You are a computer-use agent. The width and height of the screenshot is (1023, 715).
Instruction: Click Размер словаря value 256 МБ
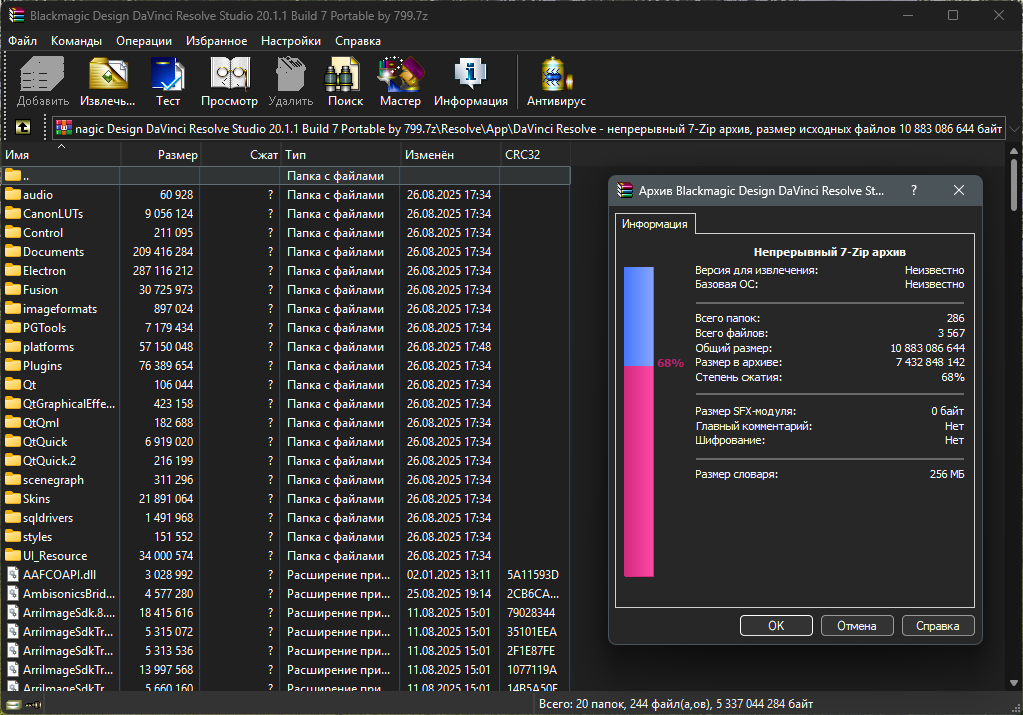click(x=947, y=474)
